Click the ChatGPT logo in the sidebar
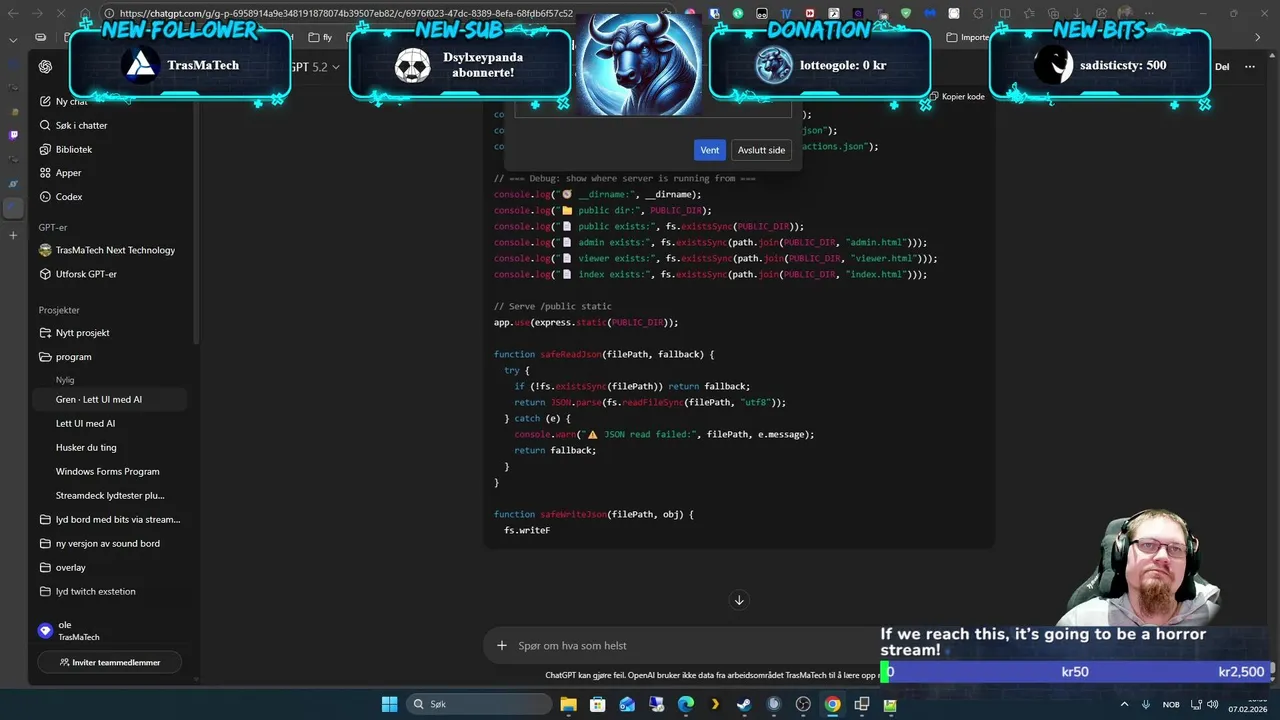 (x=45, y=67)
